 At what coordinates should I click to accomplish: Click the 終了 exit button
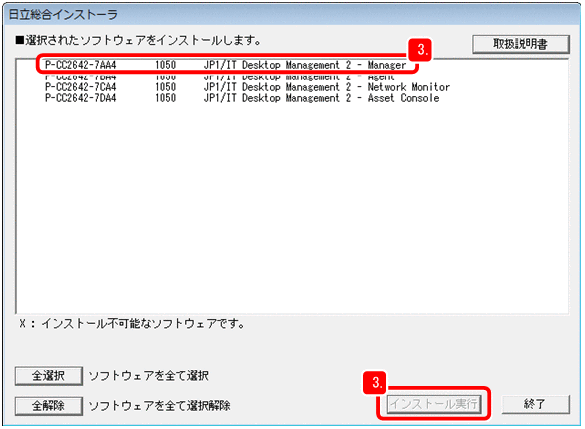coord(535,404)
